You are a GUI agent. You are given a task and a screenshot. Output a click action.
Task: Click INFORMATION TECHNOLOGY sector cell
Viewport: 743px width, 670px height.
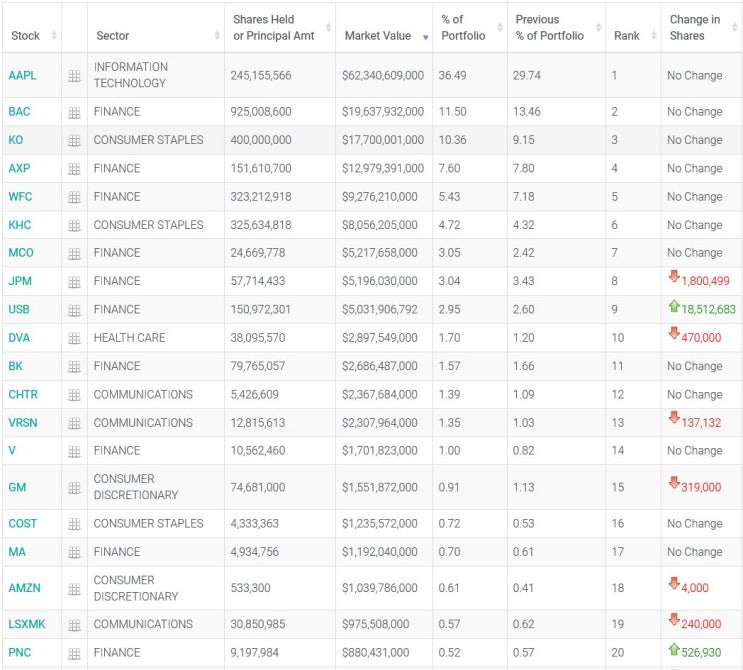tap(131, 75)
